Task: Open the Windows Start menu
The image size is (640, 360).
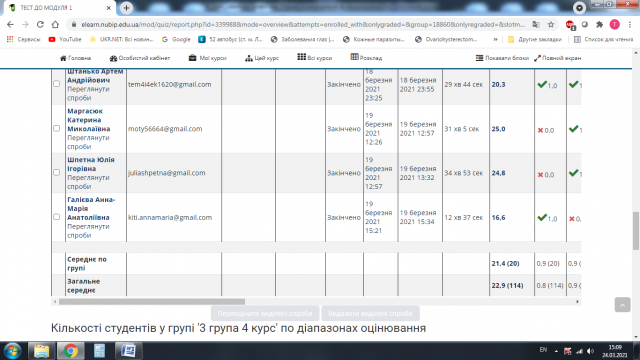Action: click(13, 351)
